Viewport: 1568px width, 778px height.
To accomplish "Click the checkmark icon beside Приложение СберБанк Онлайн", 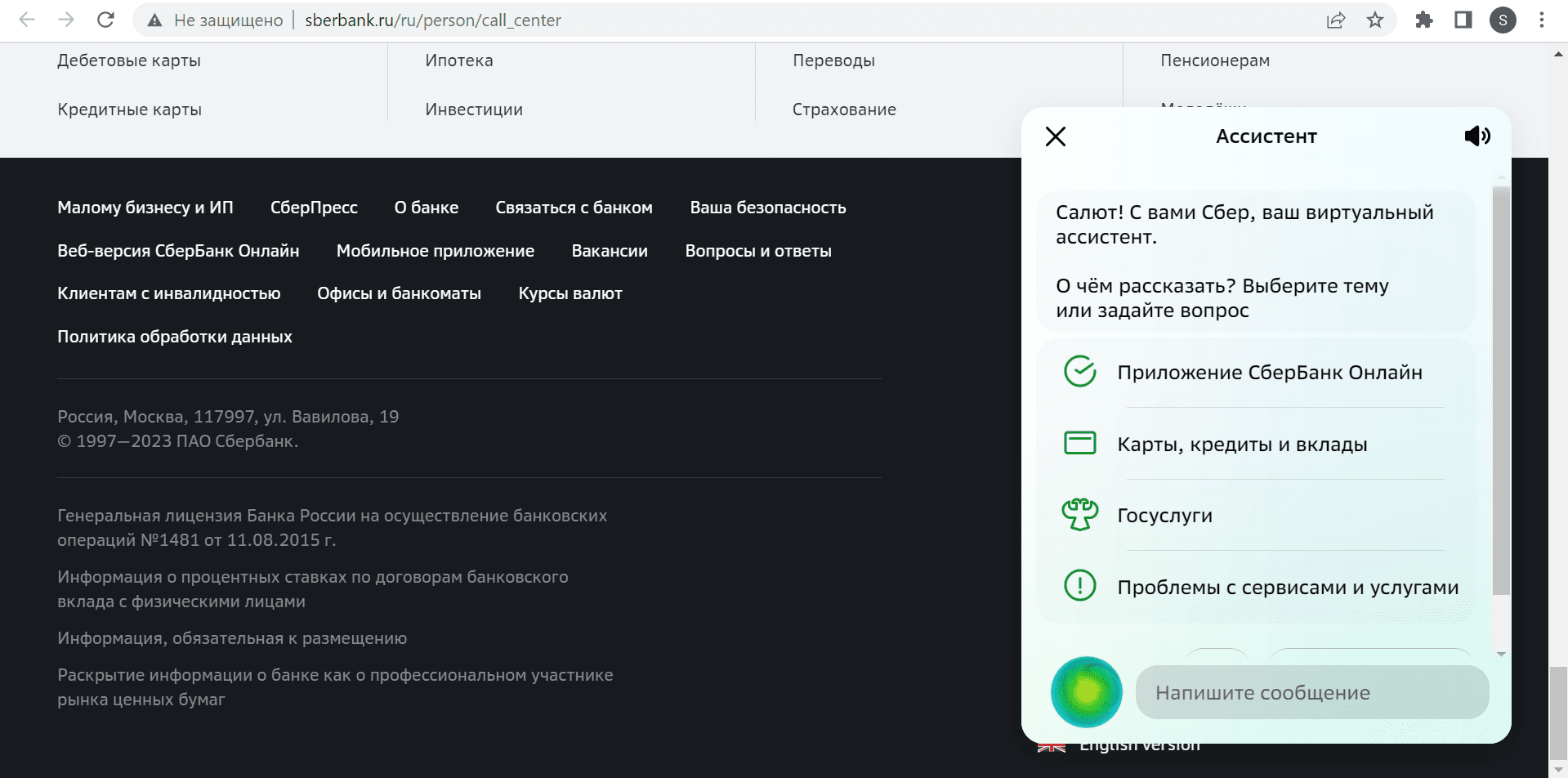I will coord(1080,372).
